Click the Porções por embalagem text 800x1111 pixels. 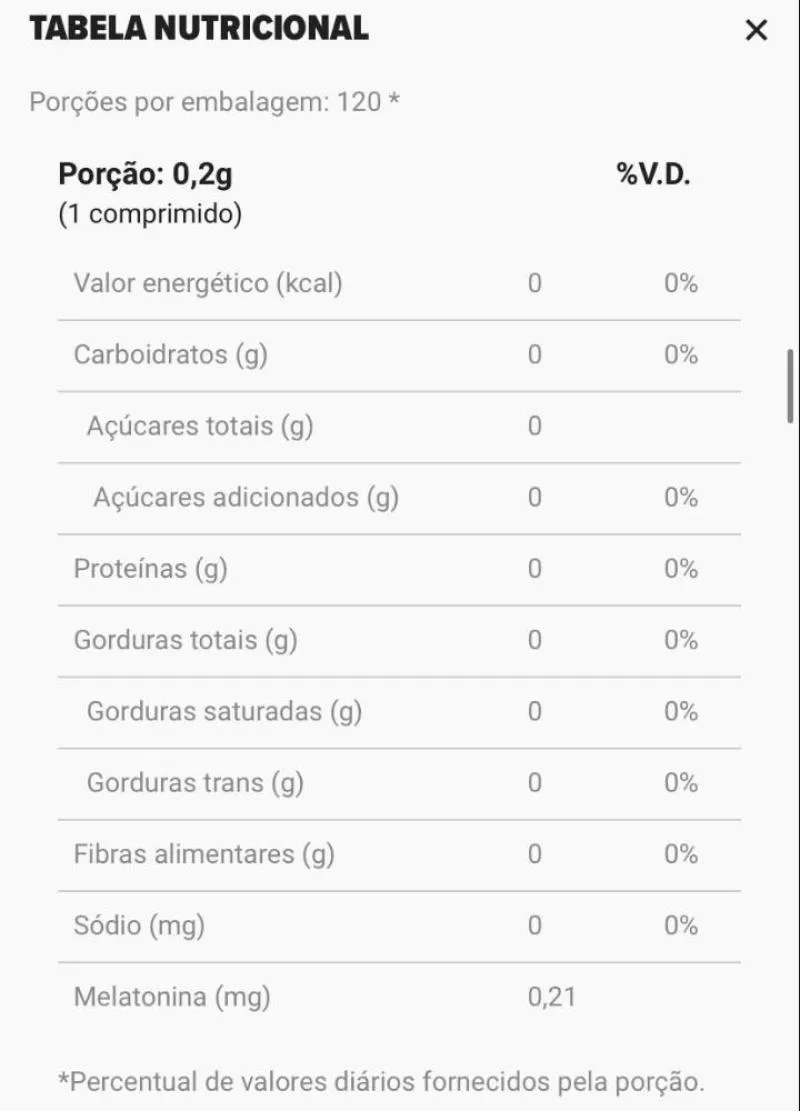214,102
